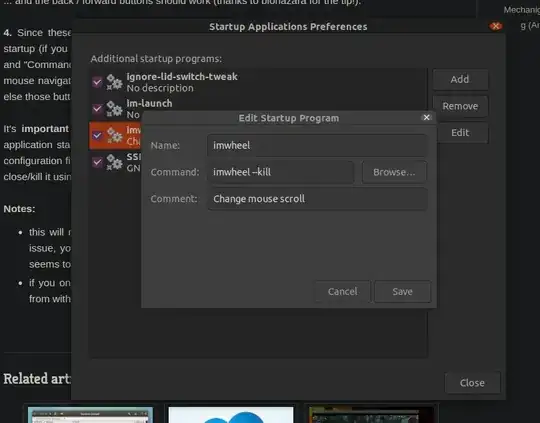Click the Command field with imwheel --kill

(281, 172)
